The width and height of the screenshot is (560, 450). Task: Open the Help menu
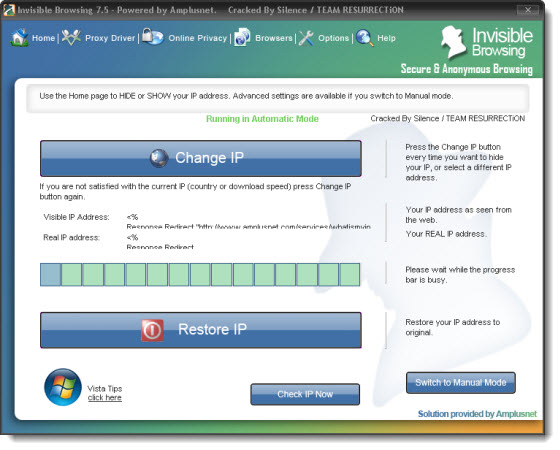click(386, 38)
